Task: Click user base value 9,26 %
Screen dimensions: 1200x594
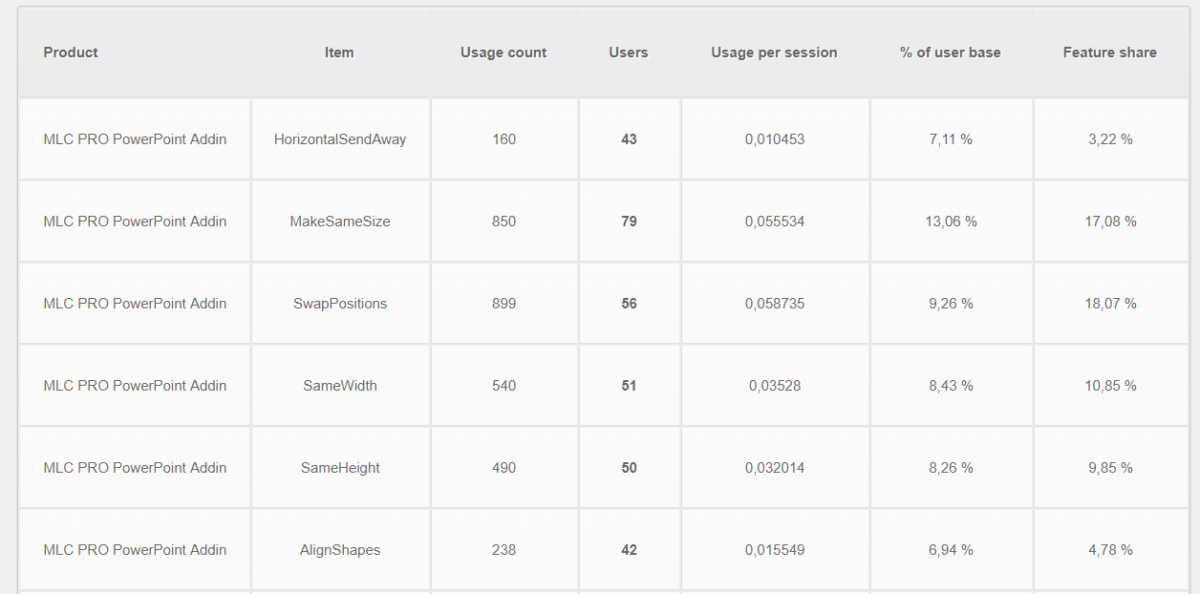Action: 951,303
